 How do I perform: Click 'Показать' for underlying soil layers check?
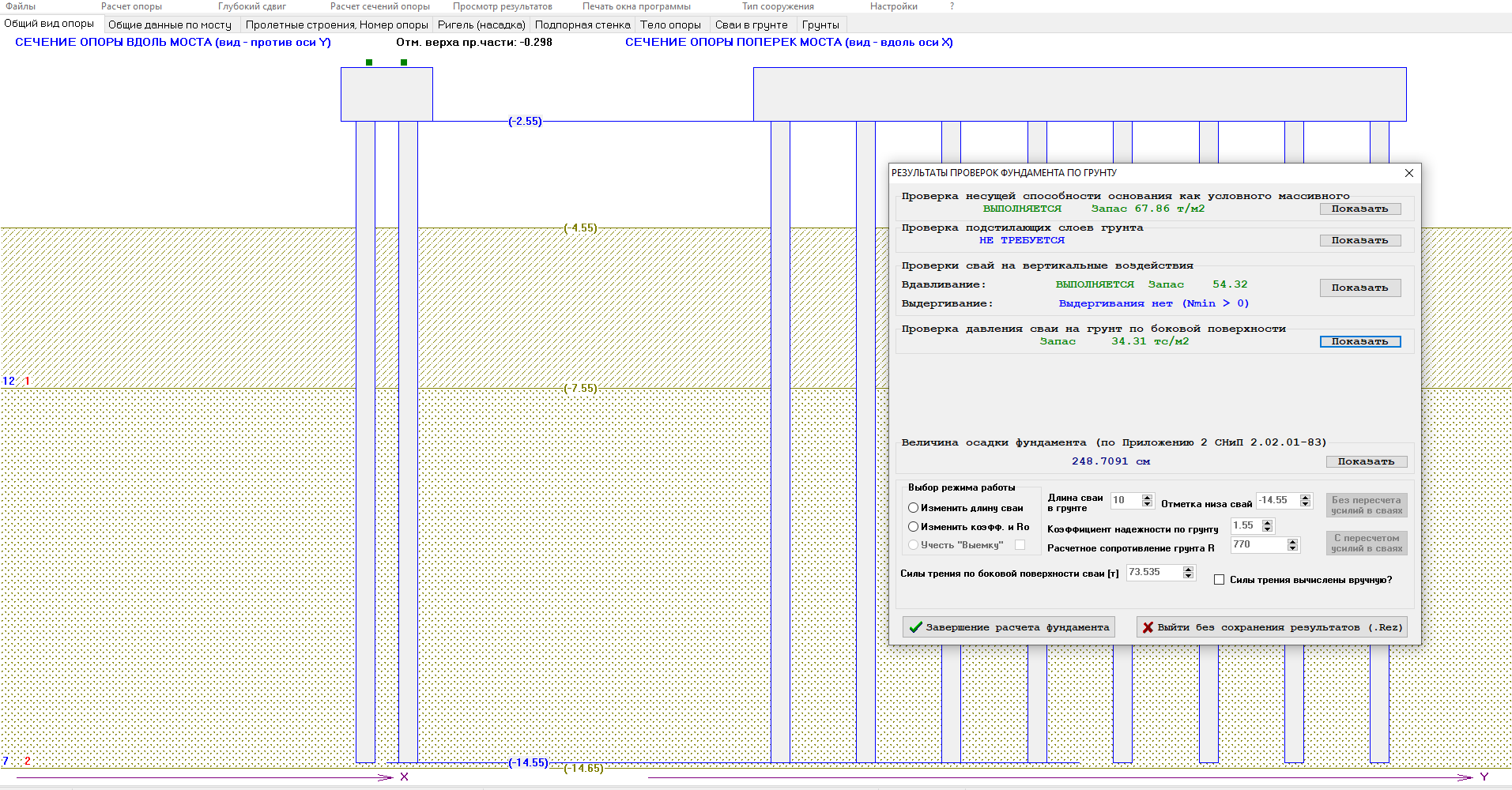coord(1360,240)
